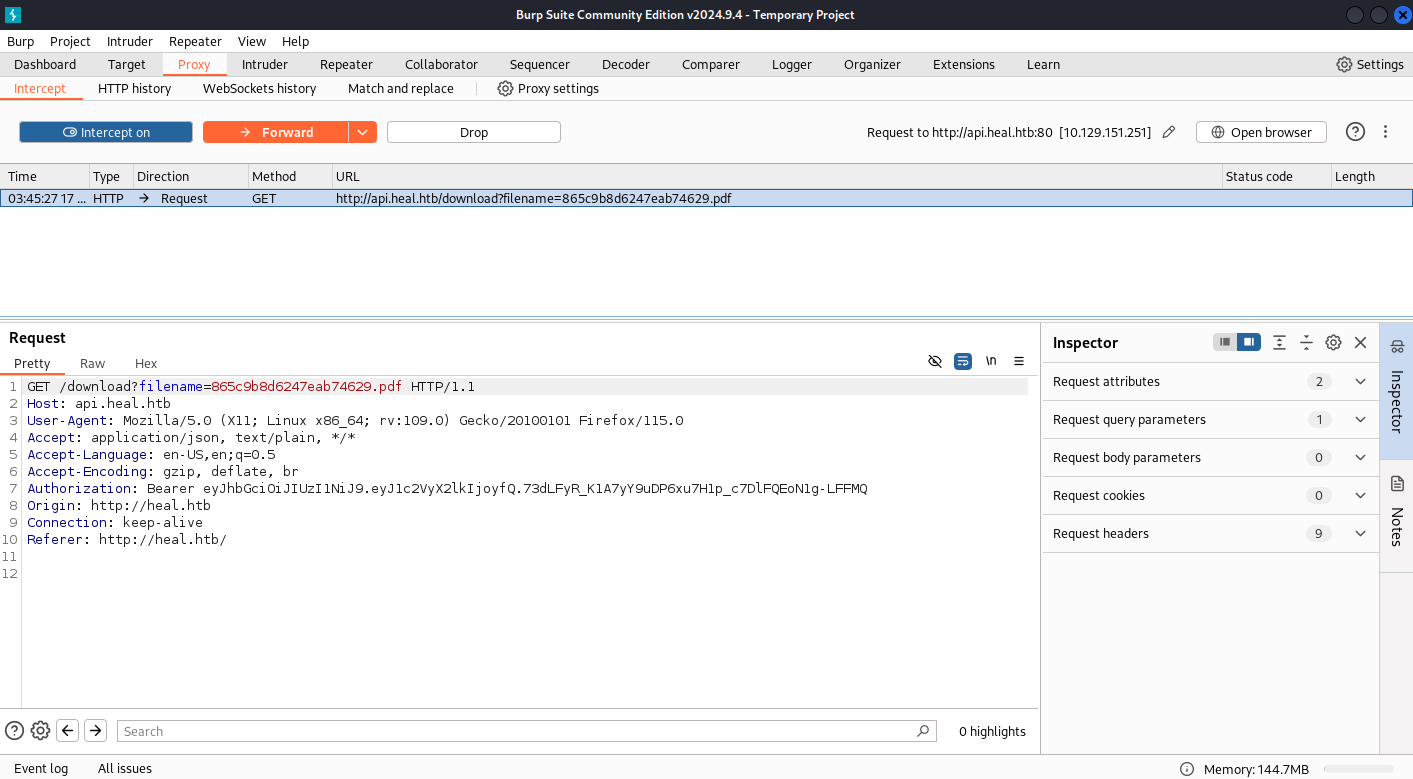Click the Burp Suite logo icon in title bar
Viewport: 1413px width, 779px height.
pos(13,15)
